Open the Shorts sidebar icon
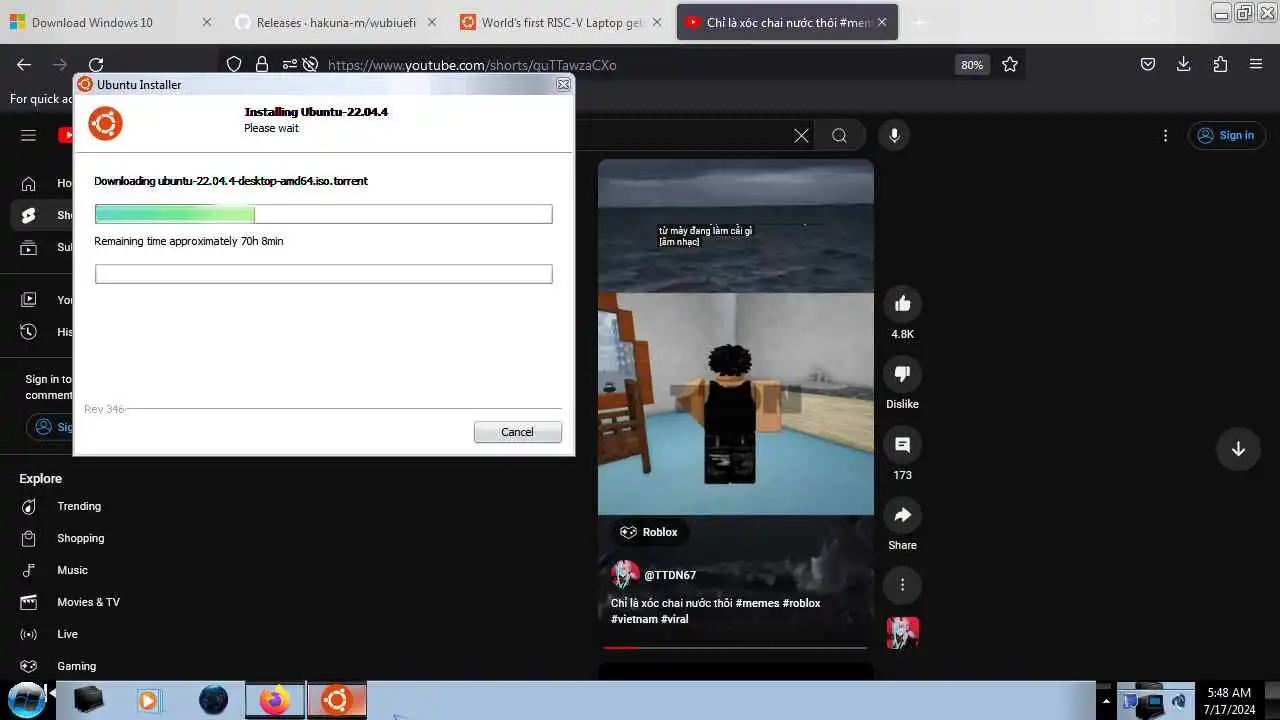The width and height of the screenshot is (1280, 720). click(x=29, y=215)
